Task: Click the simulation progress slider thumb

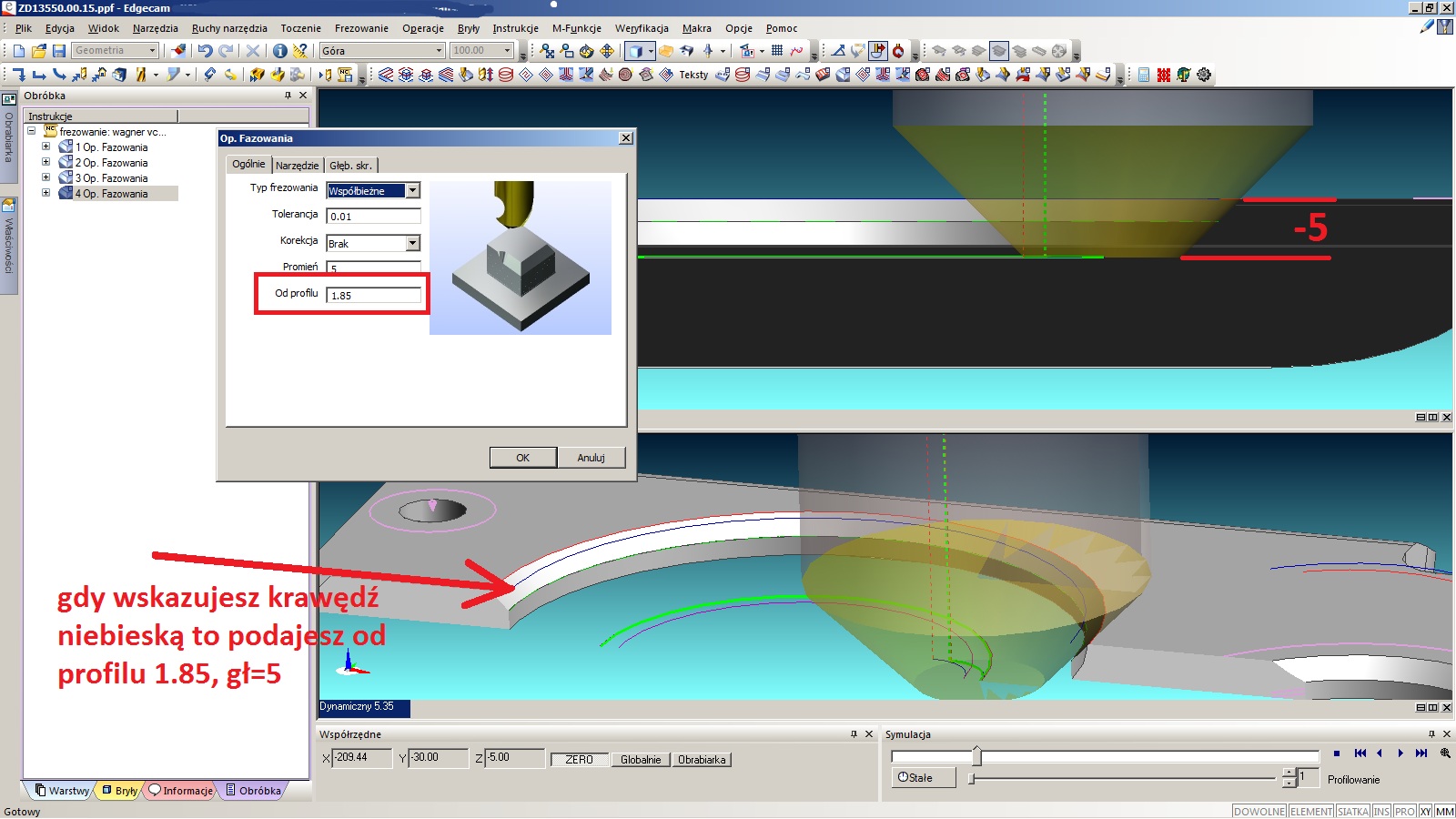Action: 976,755
